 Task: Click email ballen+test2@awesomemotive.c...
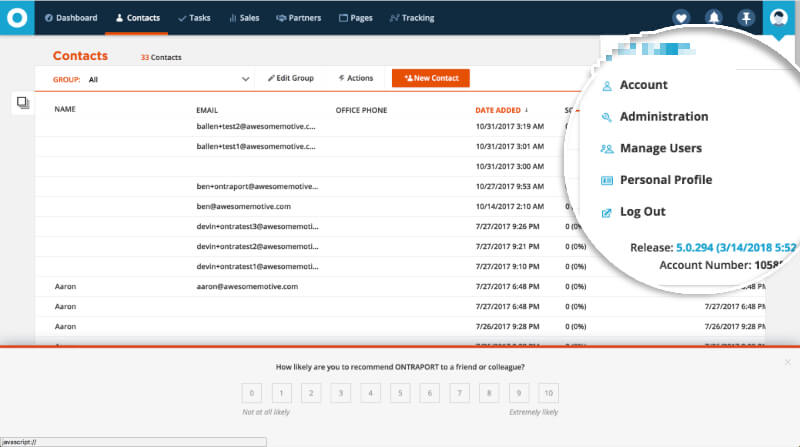tap(256, 126)
